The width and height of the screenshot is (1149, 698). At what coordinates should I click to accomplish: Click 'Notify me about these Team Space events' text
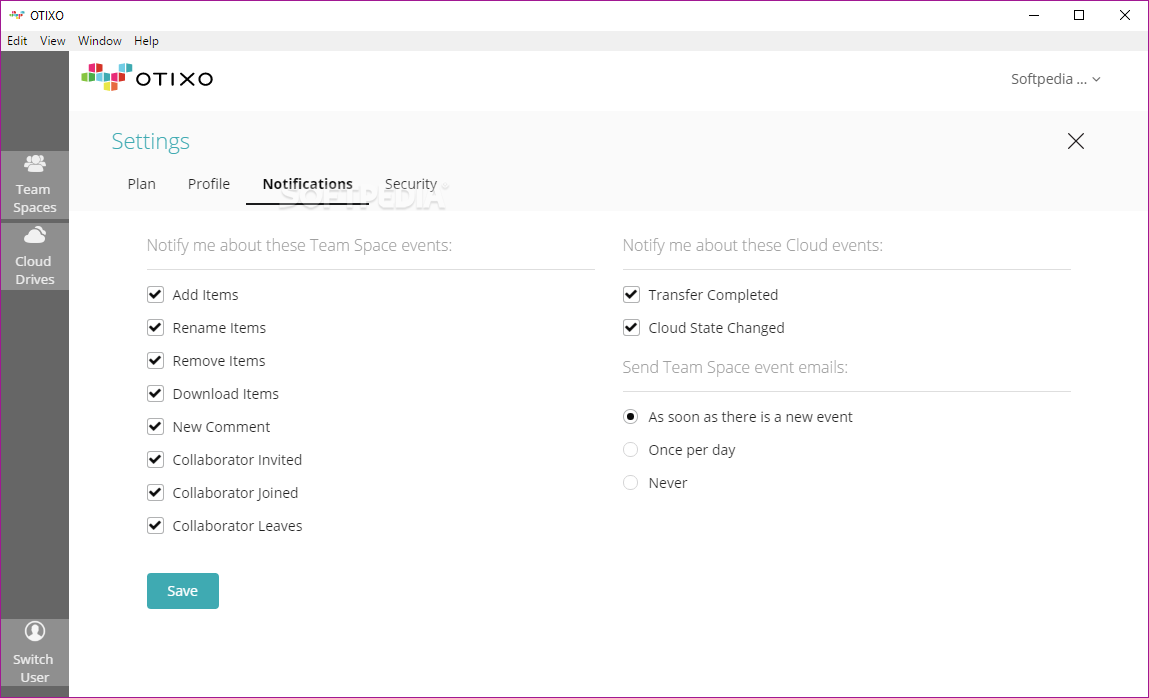click(299, 245)
